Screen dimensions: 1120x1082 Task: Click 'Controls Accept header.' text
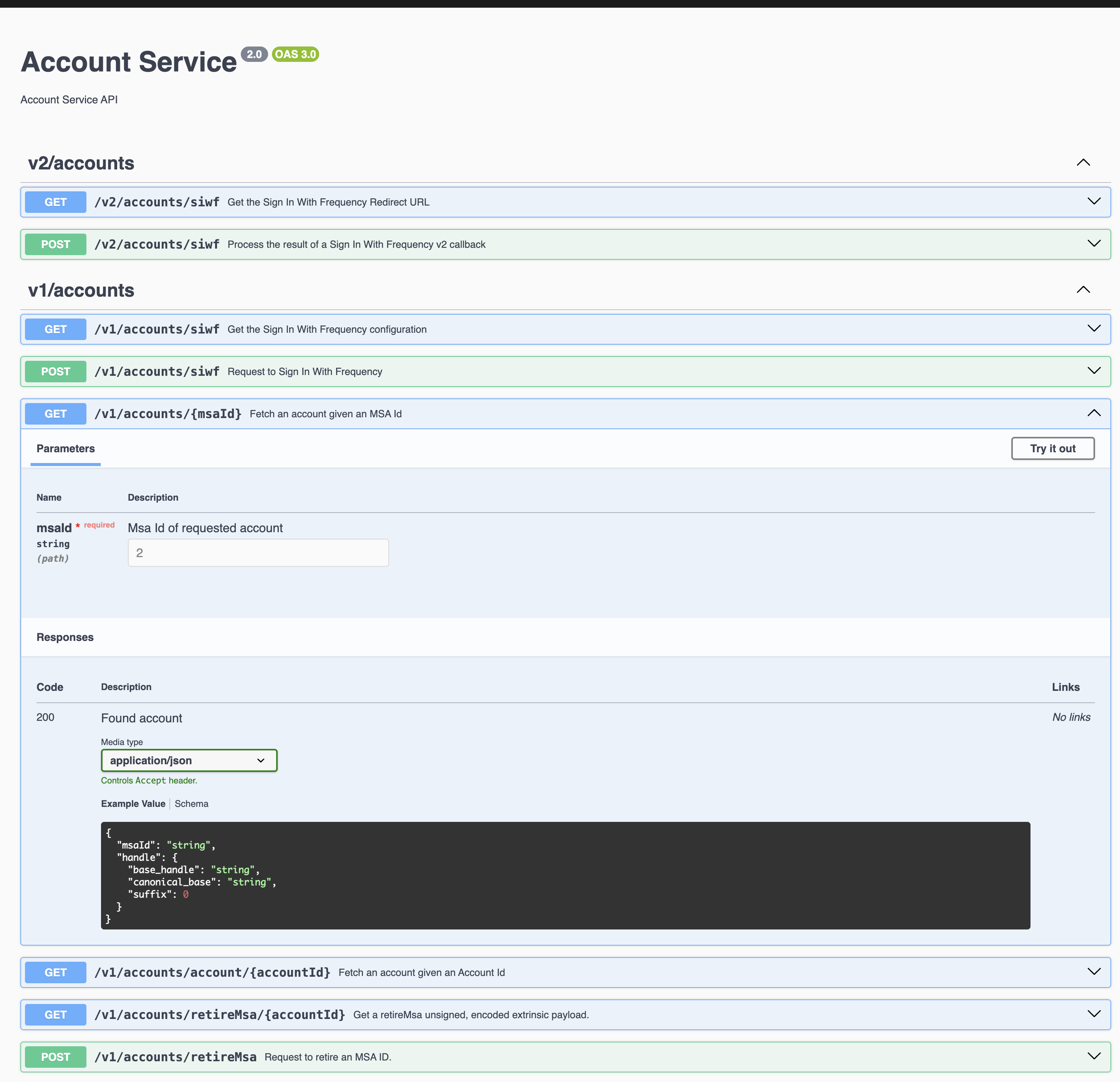click(x=149, y=781)
